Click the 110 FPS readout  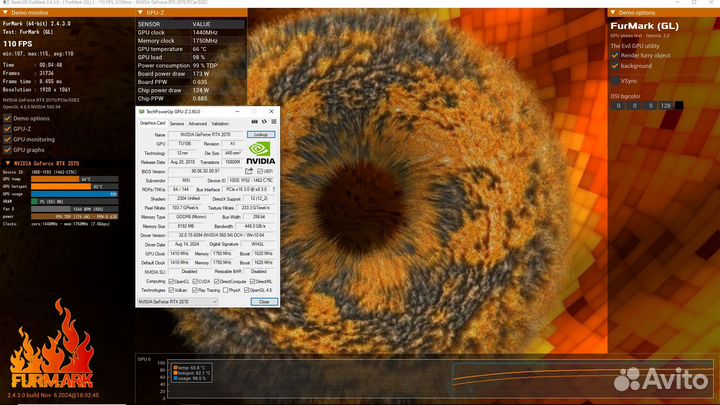pos(17,44)
